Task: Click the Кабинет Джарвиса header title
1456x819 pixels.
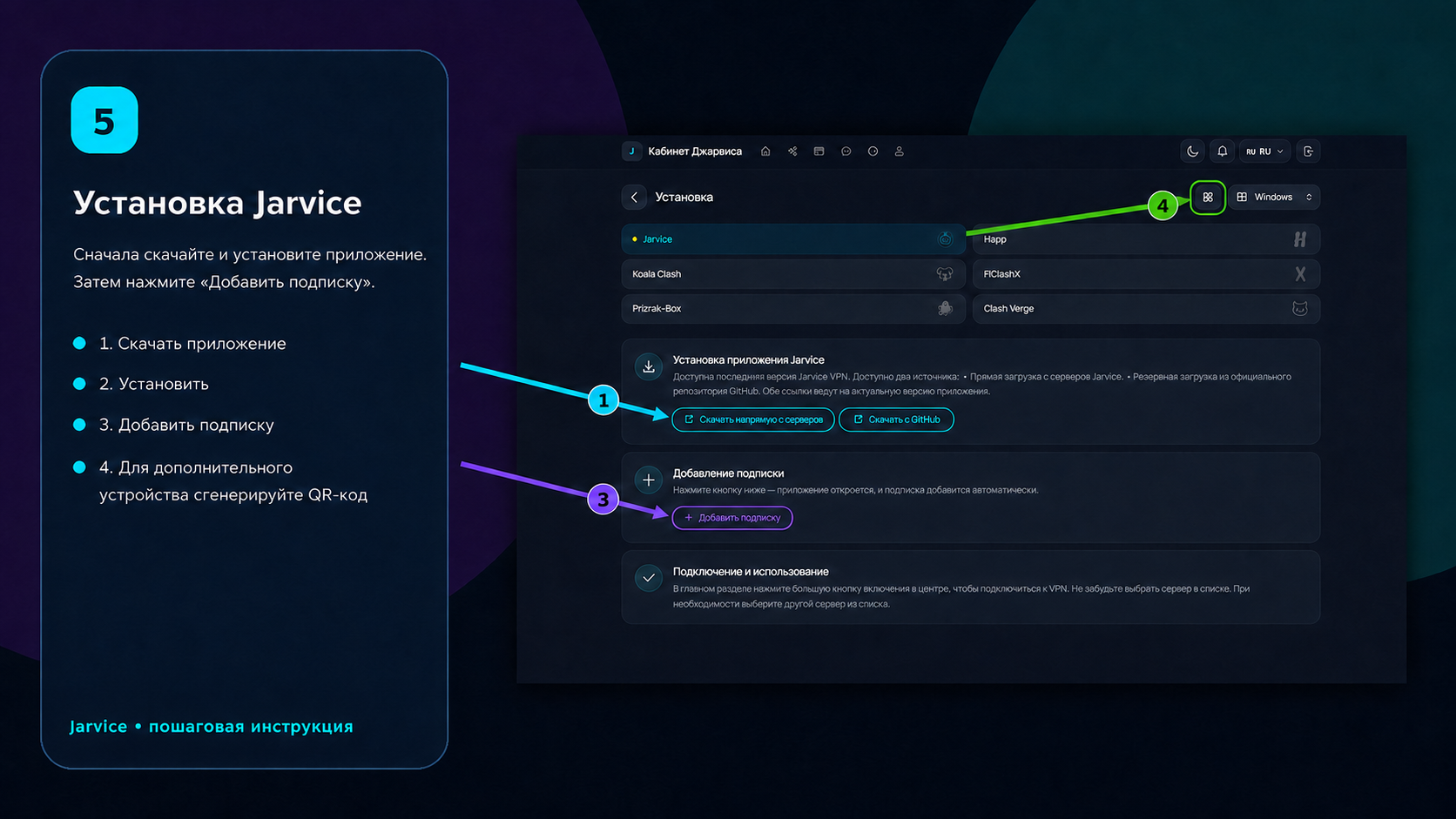Action: tap(695, 151)
